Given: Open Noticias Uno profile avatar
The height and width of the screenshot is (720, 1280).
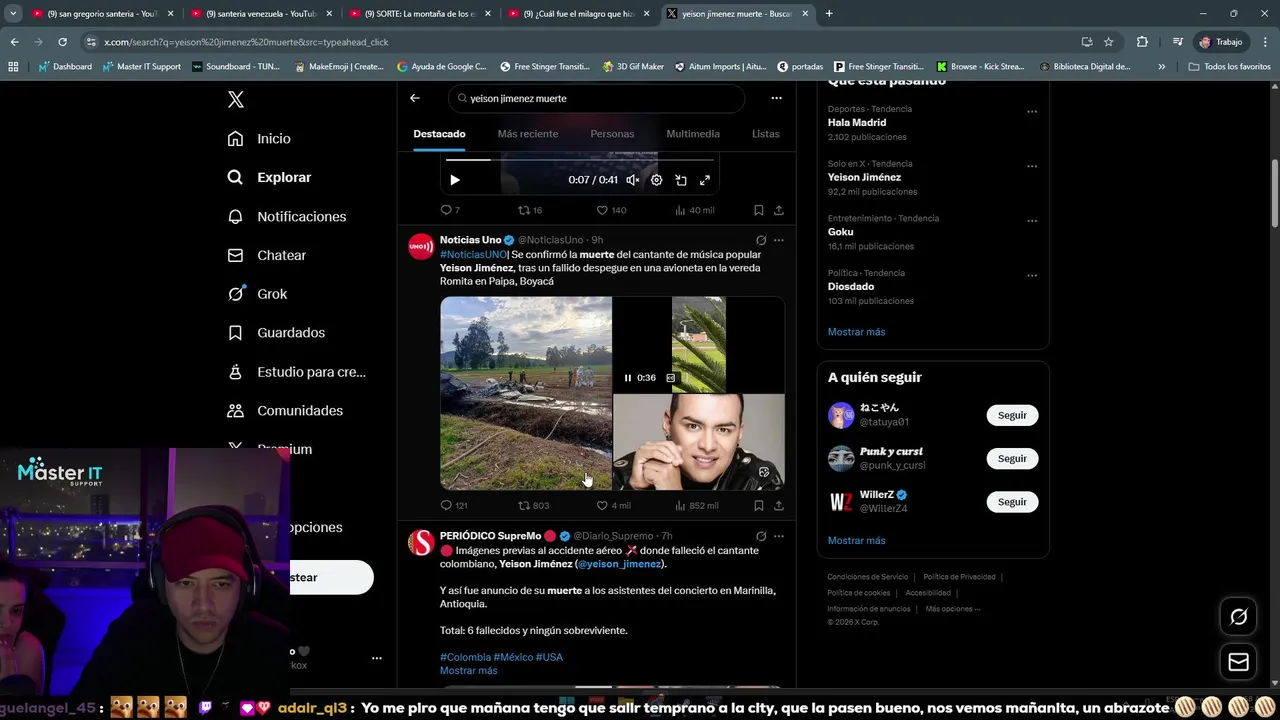Looking at the screenshot, I should tap(422, 246).
